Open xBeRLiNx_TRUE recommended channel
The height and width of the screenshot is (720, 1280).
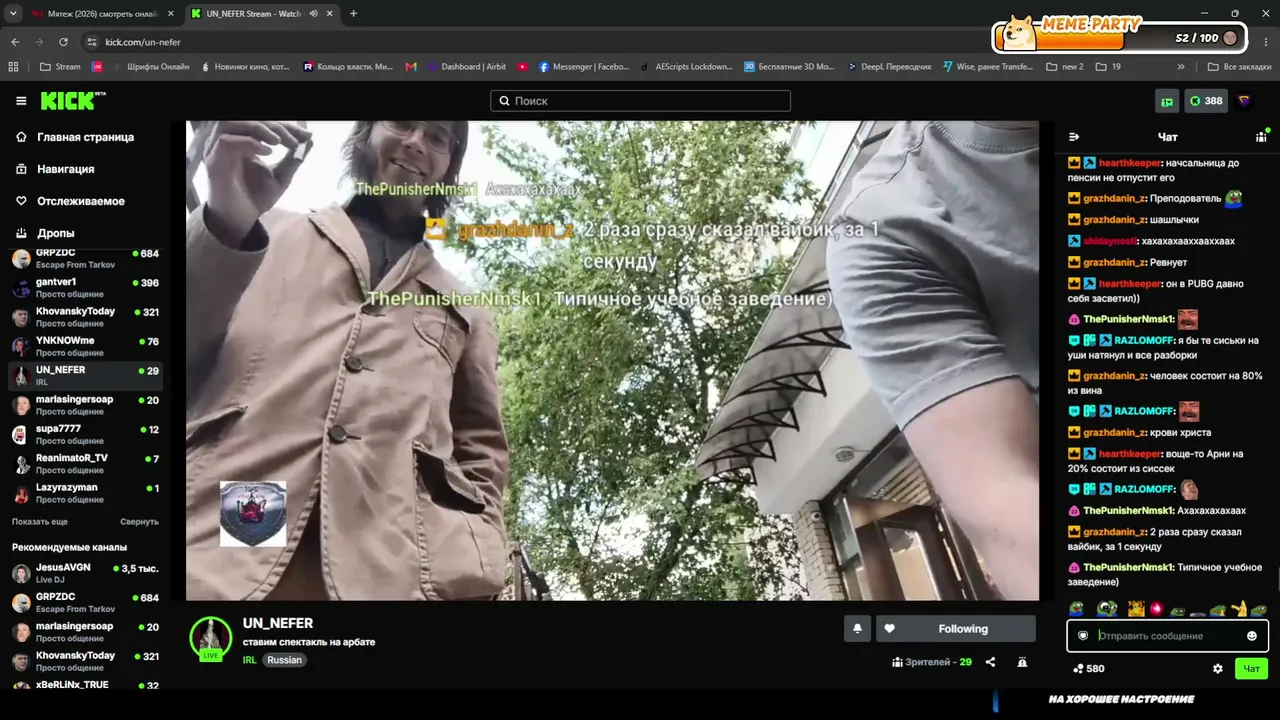click(x=85, y=687)
